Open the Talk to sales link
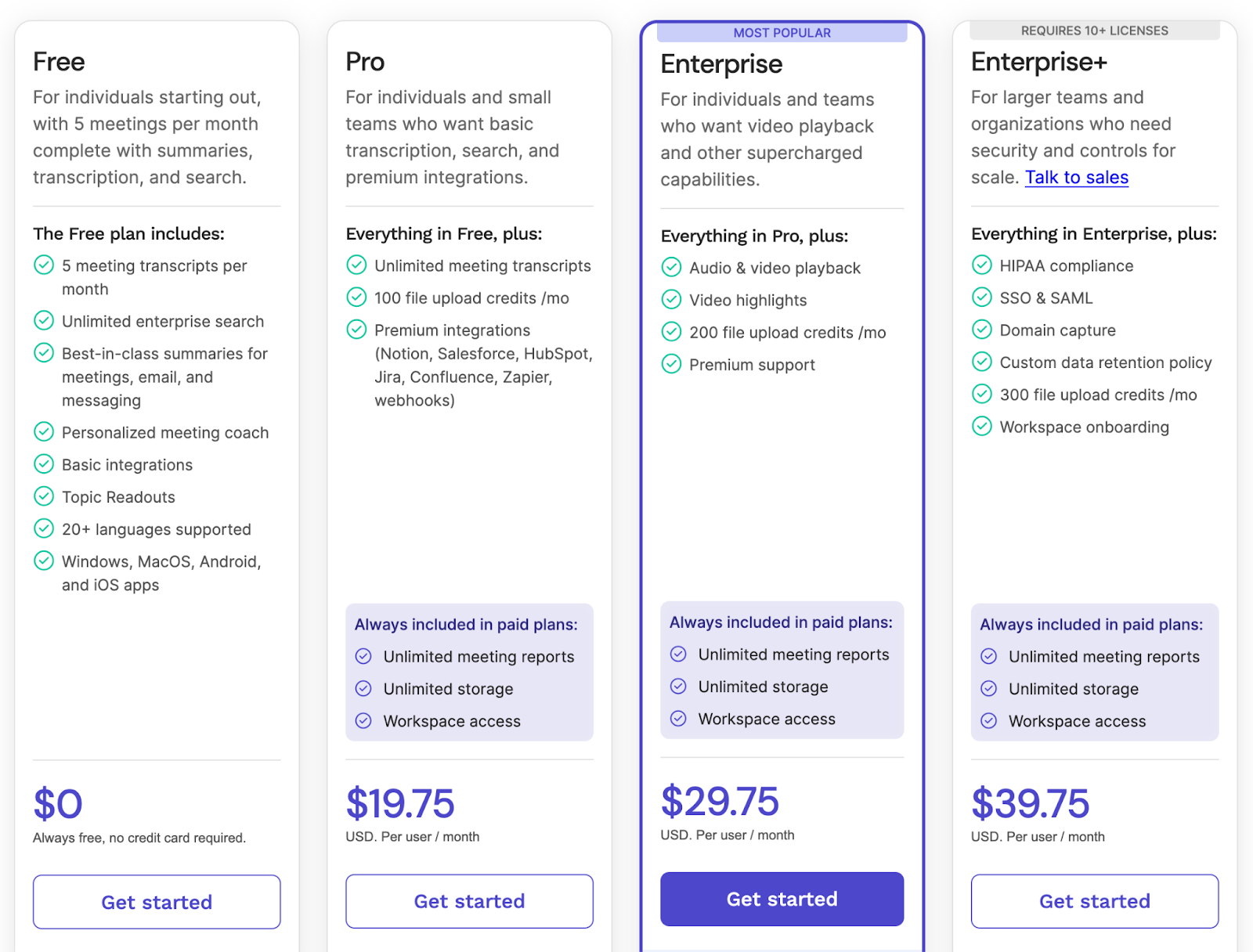Screen dimensions: 1253x952 (1076, 178)
